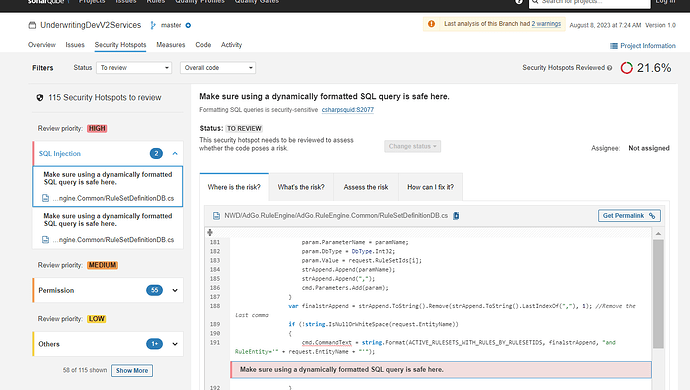Click the Permission category row label
Screen dimensions: 690x390
tap(56, 291)
